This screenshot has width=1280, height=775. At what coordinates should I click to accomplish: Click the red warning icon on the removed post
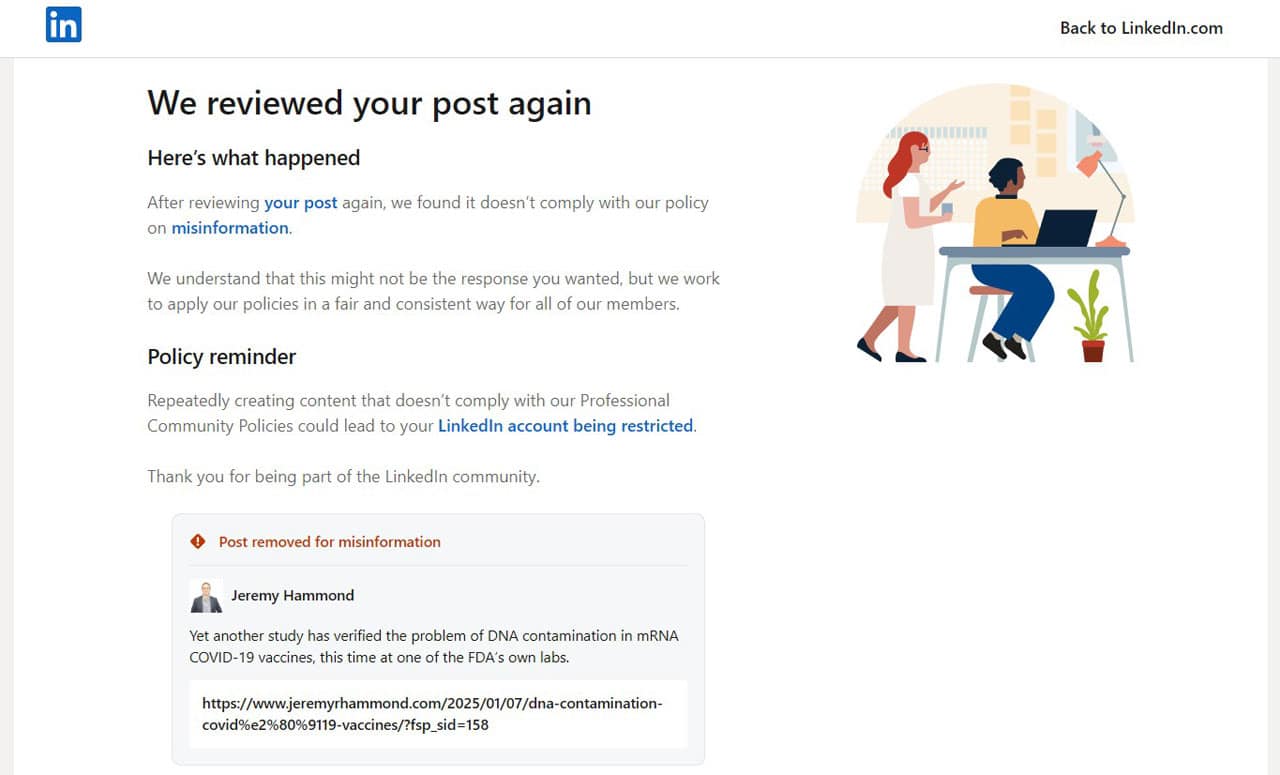coord(198,542)
